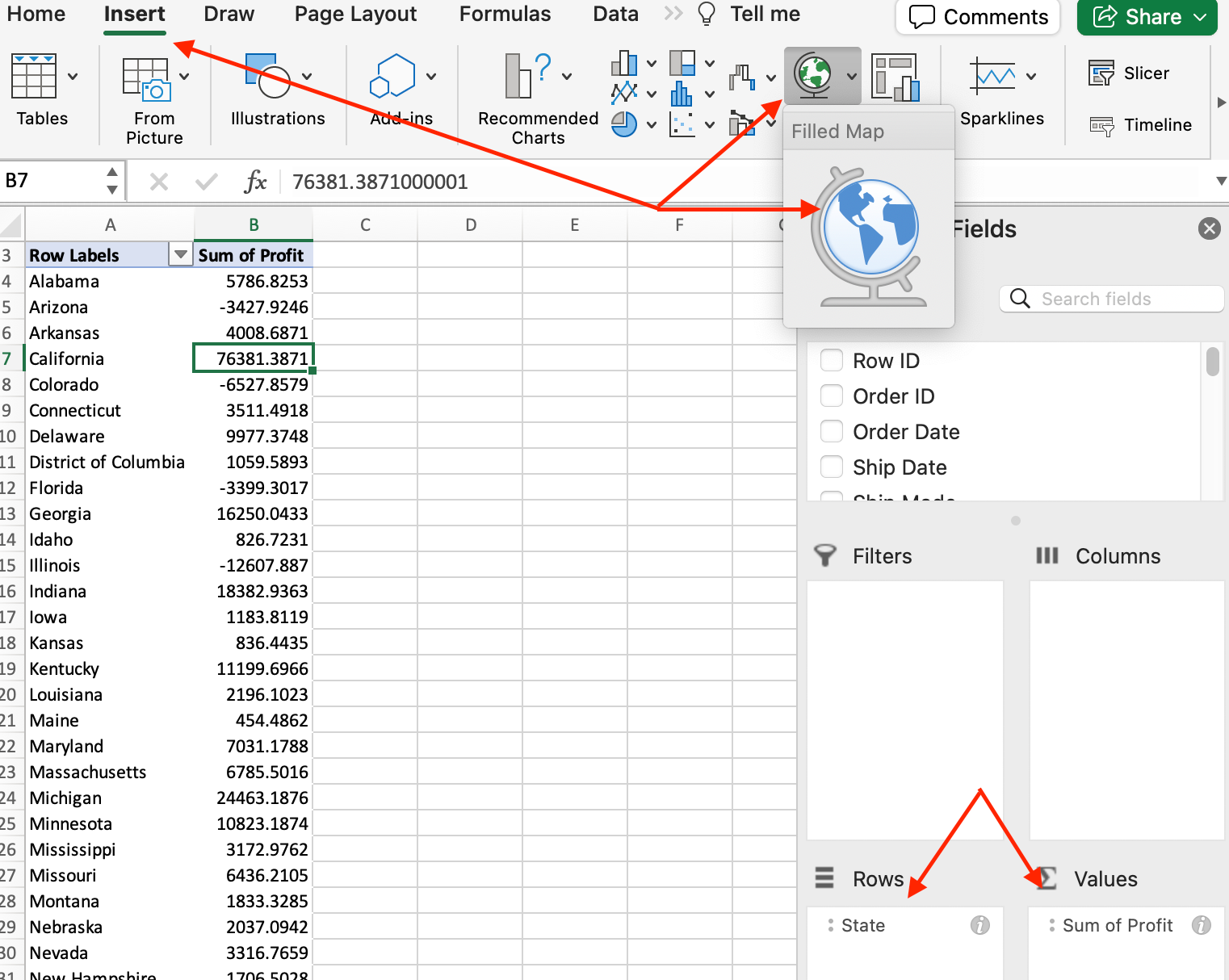Insert a hierarchy treemap chart icon

pos(682,63)
